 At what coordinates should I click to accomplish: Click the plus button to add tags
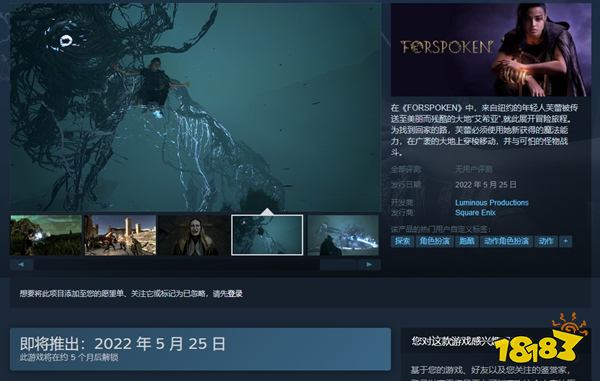pos(566,241)
